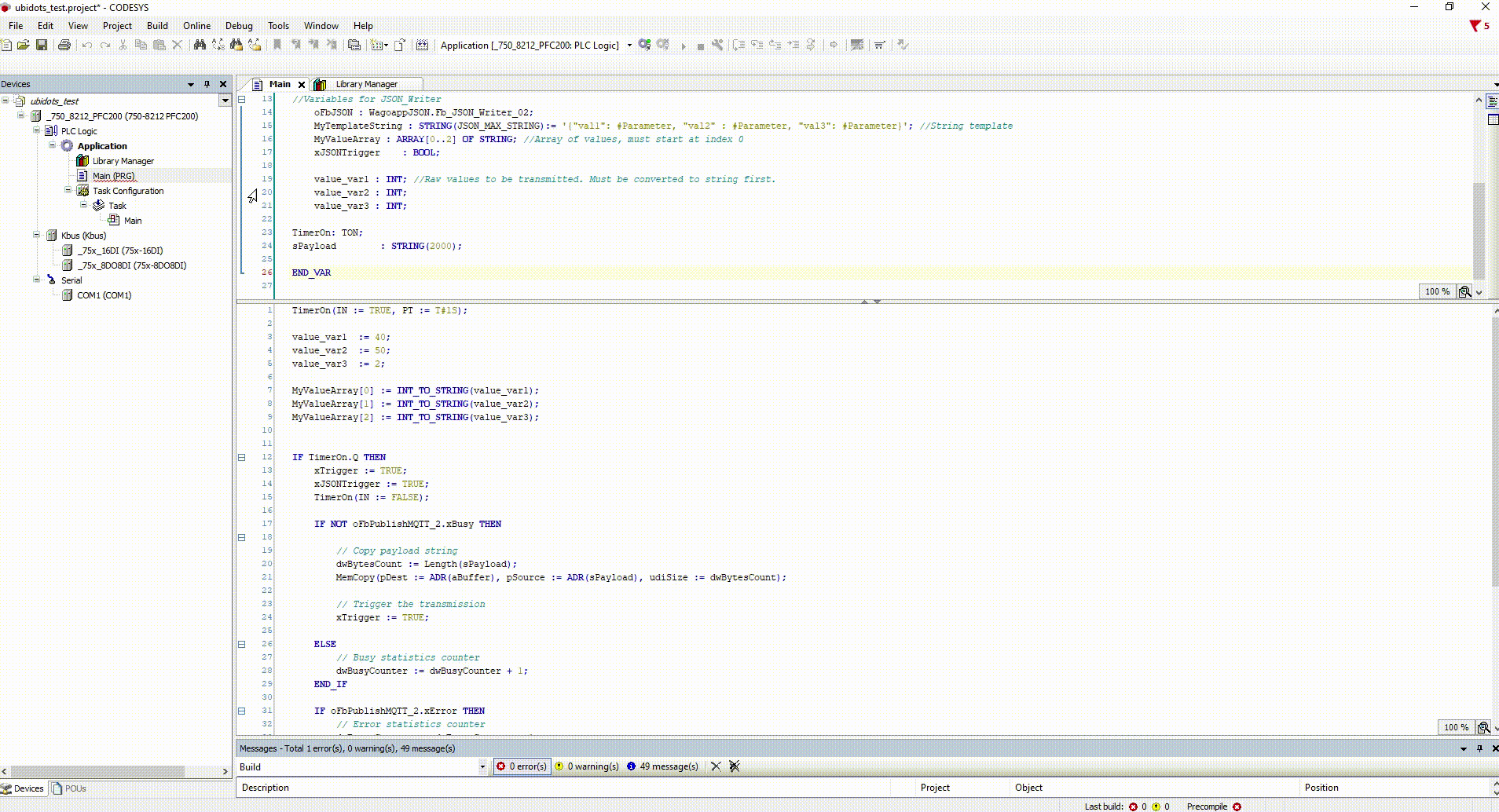Collapse the Task Configuration tree node
The width and height of the screenshot is (1499, 812).
tap(68, 190)
